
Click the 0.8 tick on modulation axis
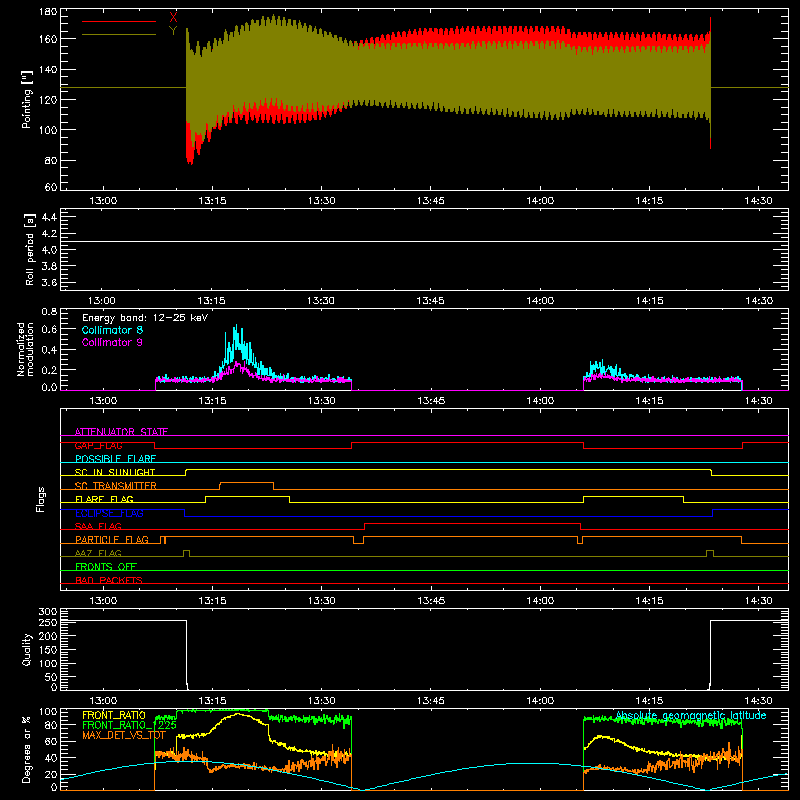49,311
